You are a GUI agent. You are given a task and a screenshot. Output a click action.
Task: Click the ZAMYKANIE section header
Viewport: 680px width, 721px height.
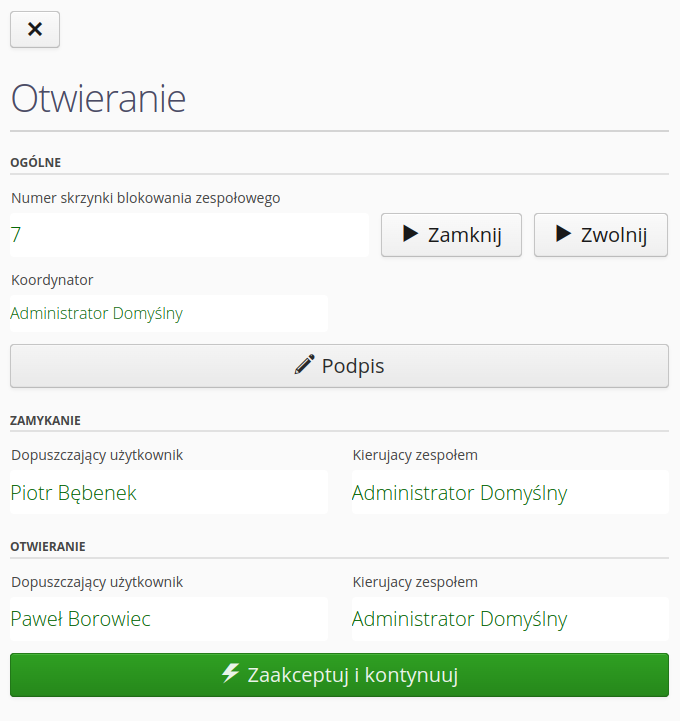click(x=45, y=420)
